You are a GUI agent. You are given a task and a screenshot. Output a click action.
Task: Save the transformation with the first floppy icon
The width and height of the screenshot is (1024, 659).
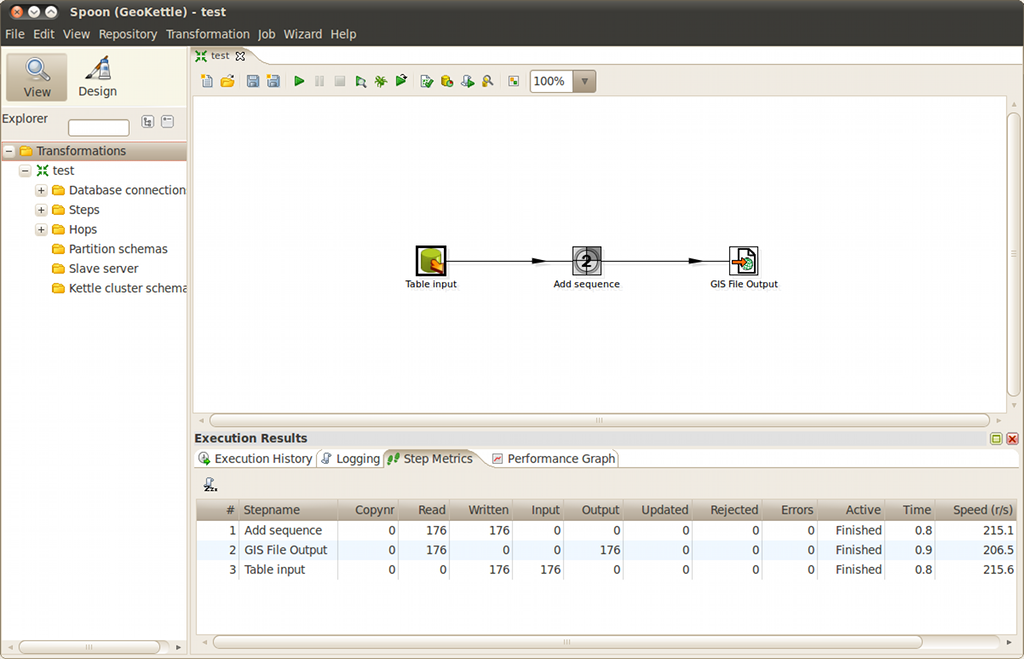pos(253,81)
